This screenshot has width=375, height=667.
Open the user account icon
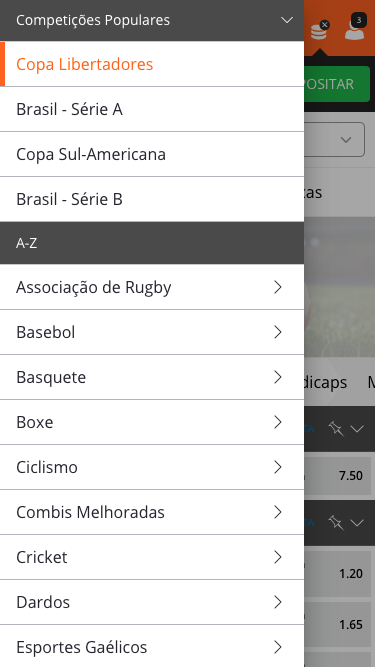point(355,27)
